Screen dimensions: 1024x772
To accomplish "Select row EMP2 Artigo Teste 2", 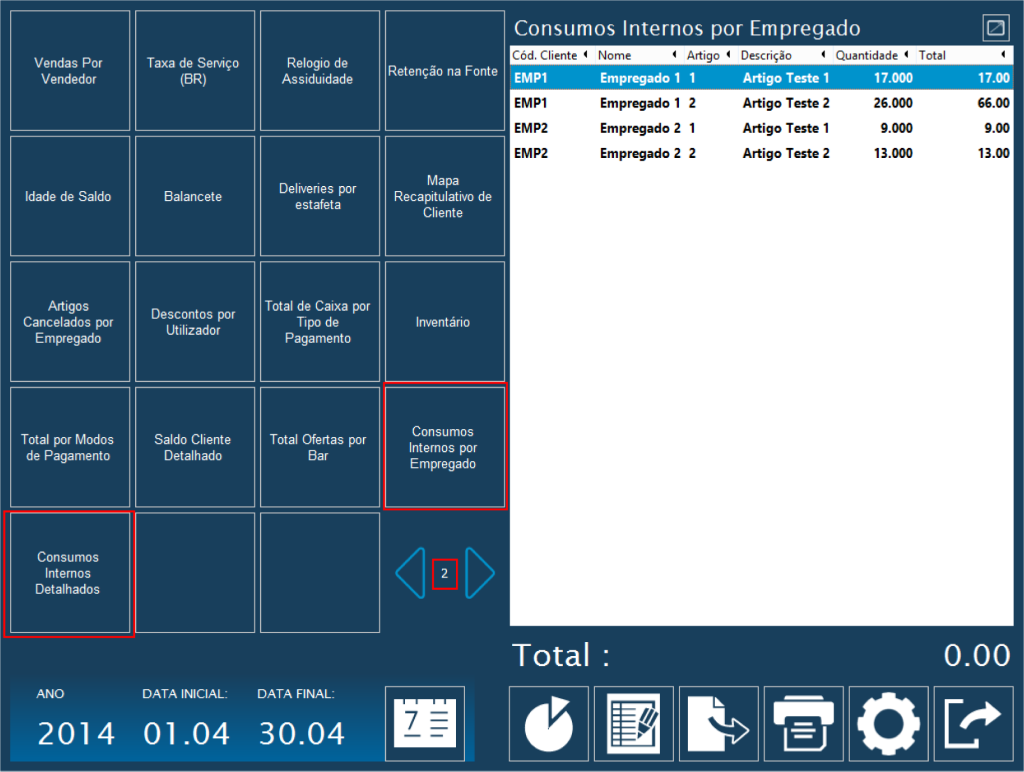I will (x=761, y=153).
